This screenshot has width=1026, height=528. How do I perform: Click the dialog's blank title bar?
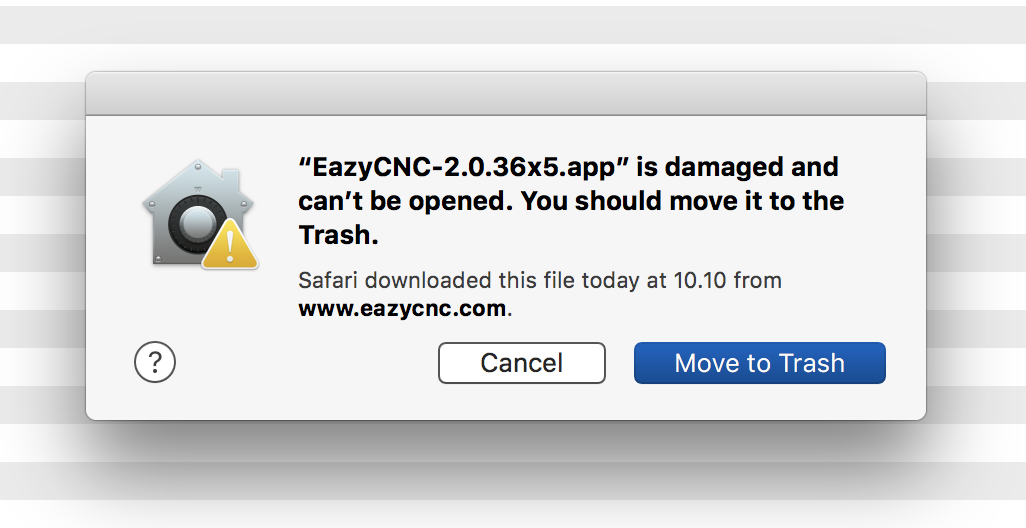click(506, 94)
